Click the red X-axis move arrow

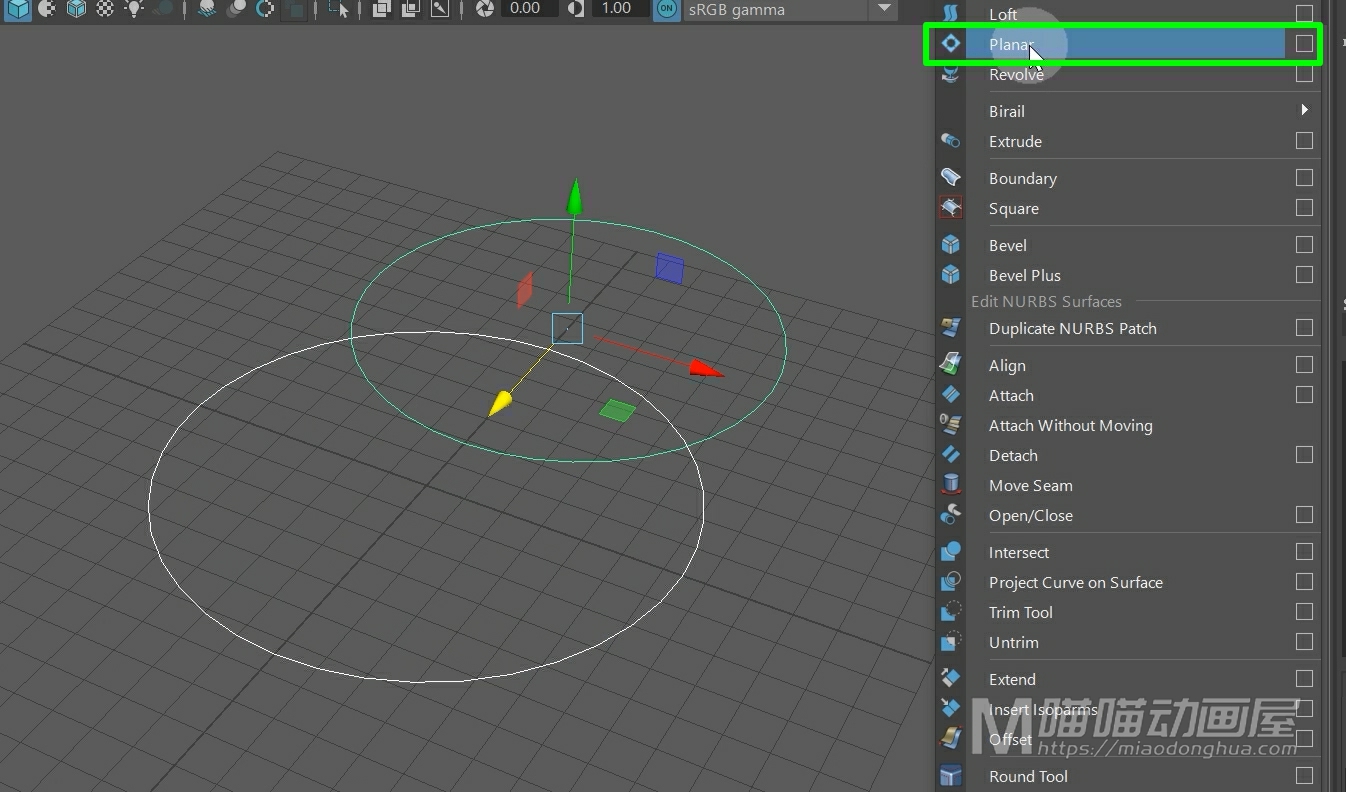click(707, 369)
